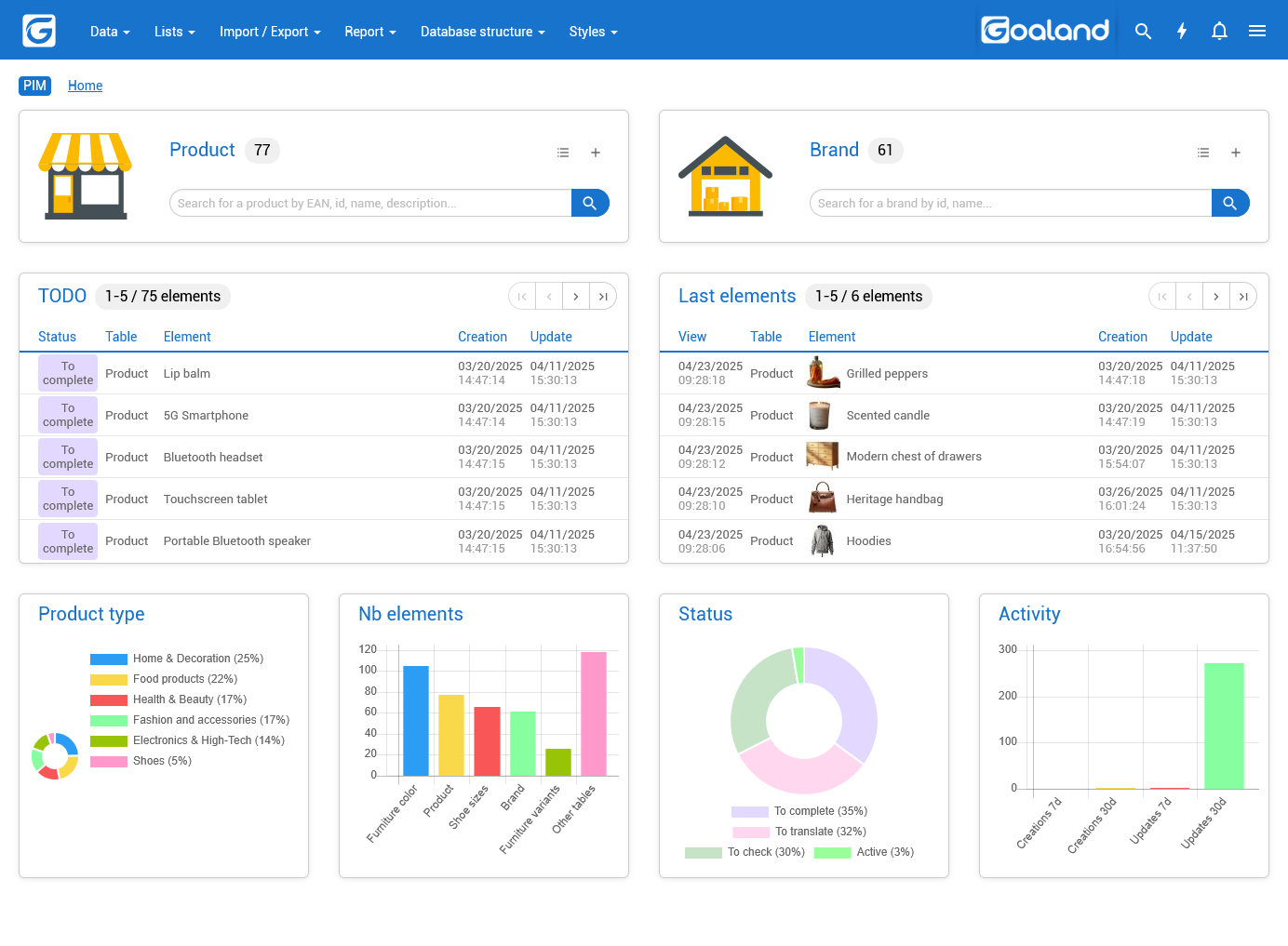
Task: Submit the brand search with the magnifier button
Action: (x=1230, y=202)
